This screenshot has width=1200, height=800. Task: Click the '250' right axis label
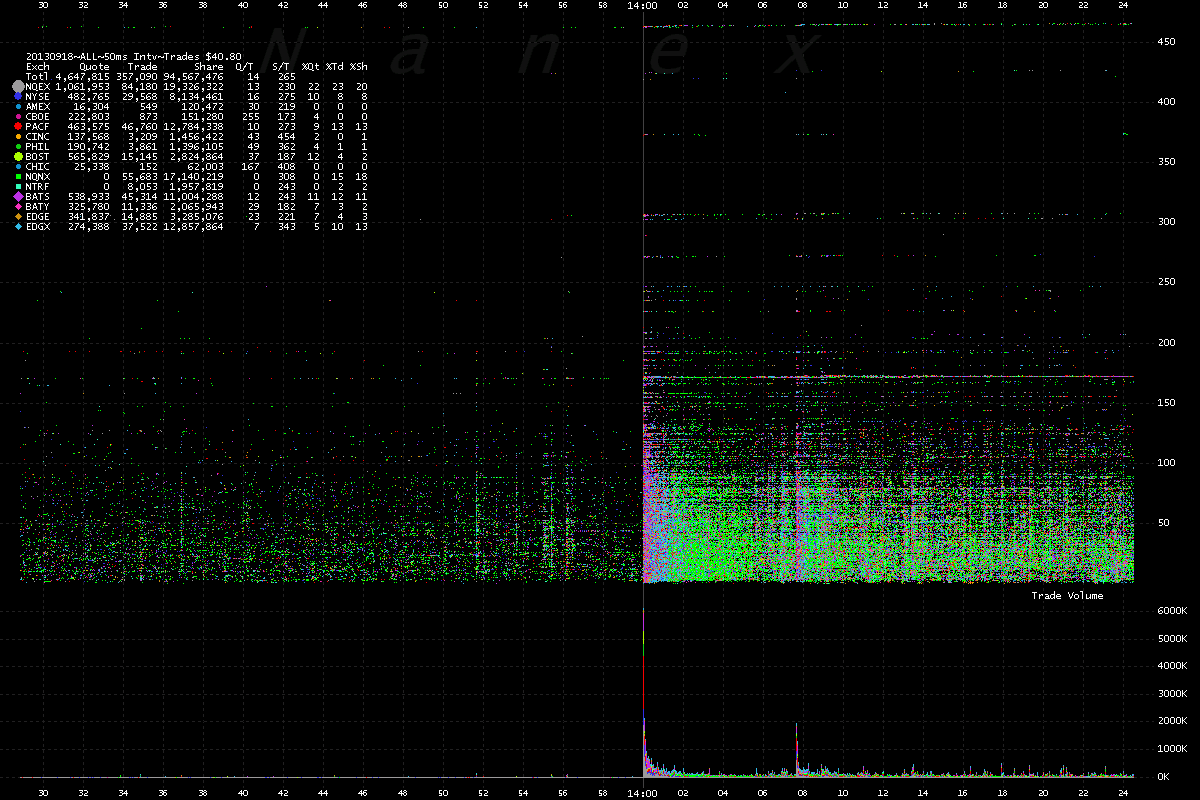(1166, 282)
